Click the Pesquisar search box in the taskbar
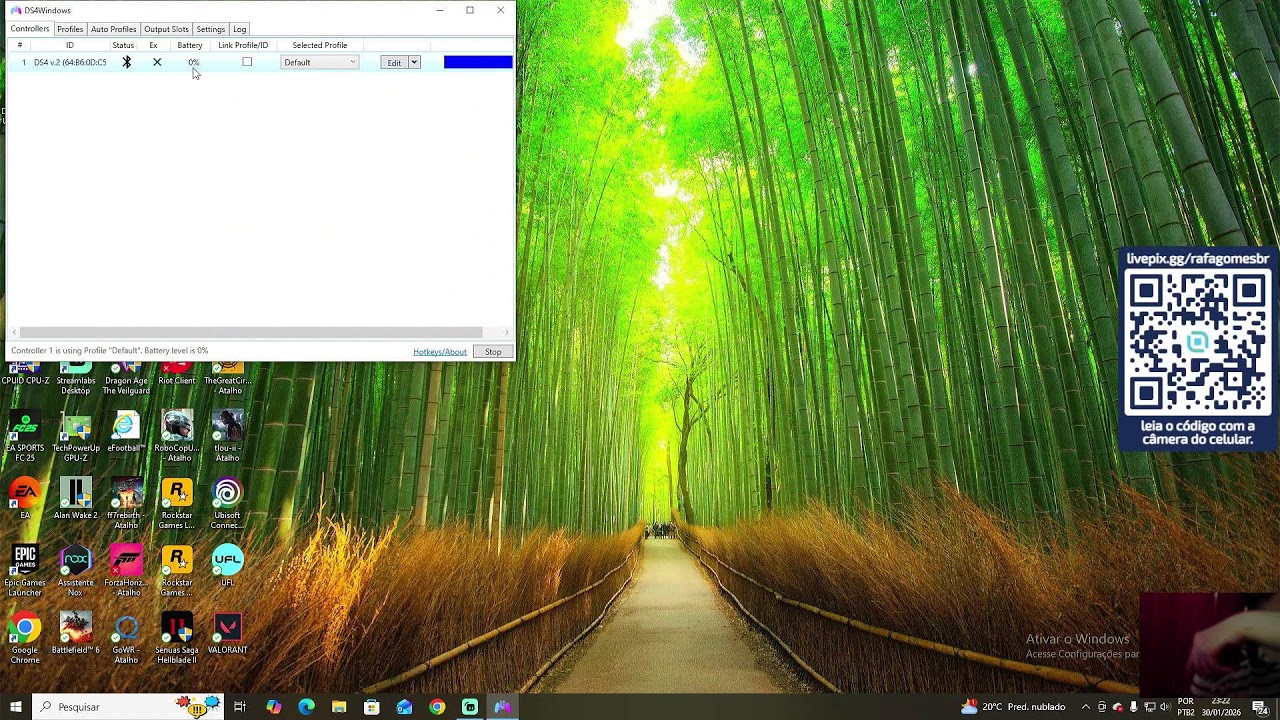Image resolution: width=1280 pixels, height=720 pixels. [128, 707]
